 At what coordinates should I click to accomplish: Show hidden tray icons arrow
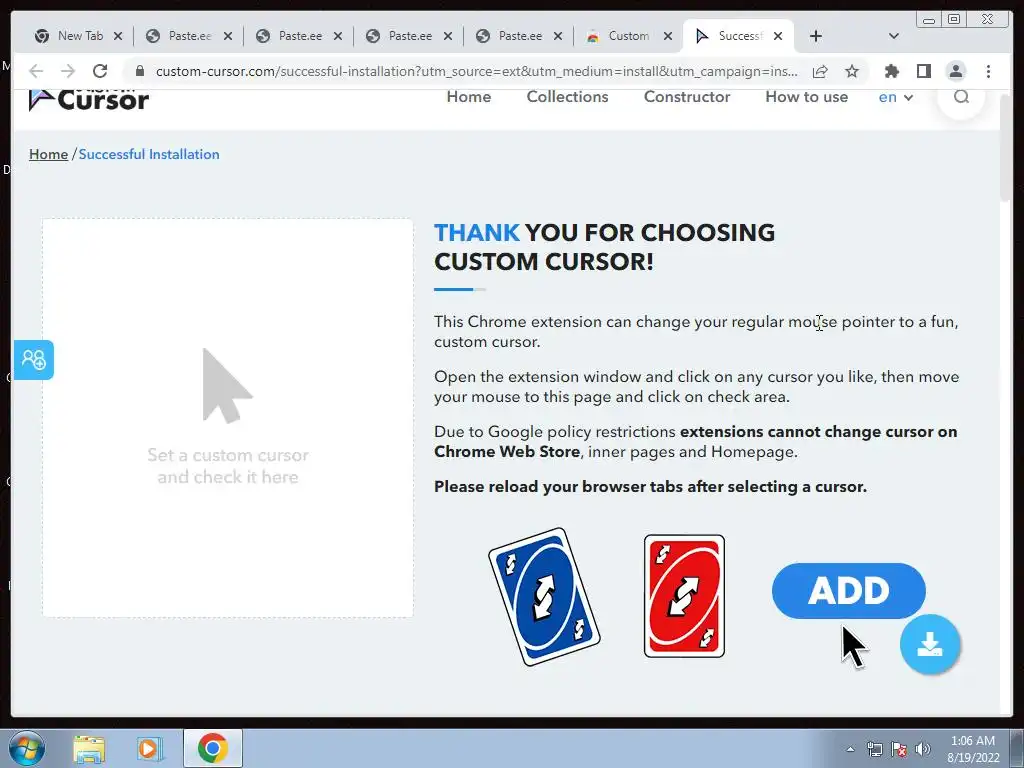850,749
